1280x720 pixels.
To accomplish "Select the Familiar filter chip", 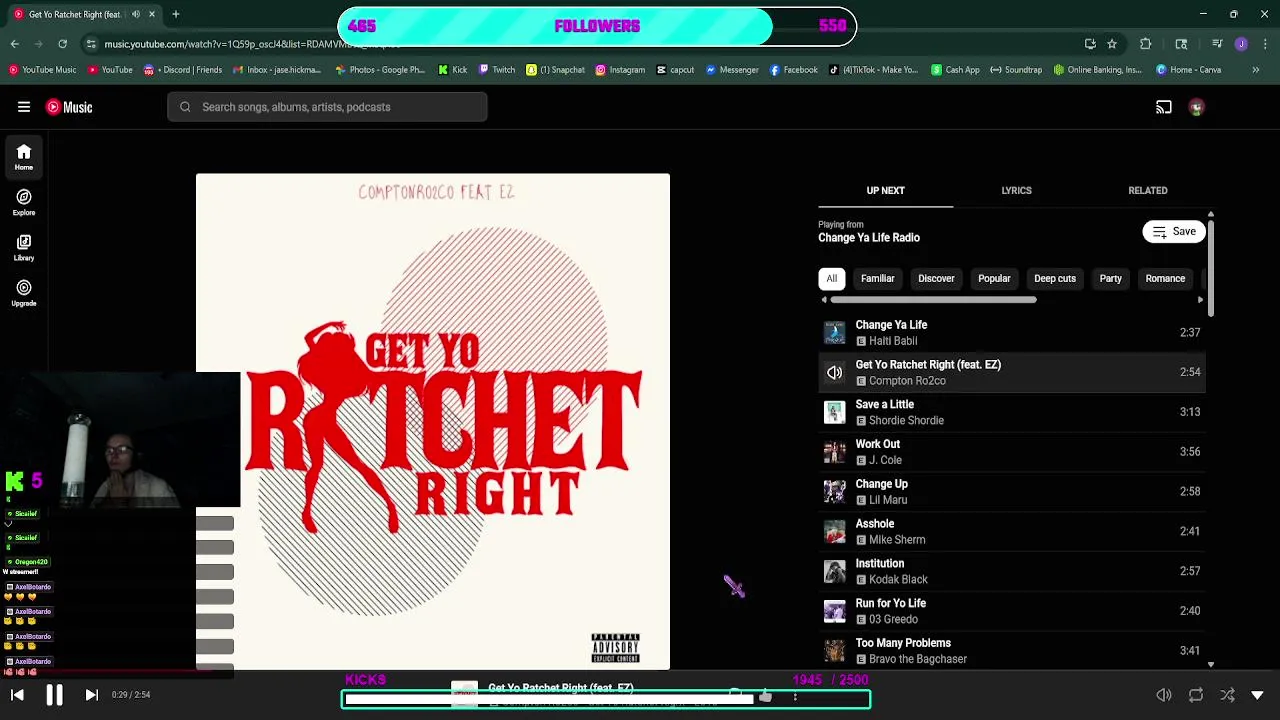I will tap(878, 279).
